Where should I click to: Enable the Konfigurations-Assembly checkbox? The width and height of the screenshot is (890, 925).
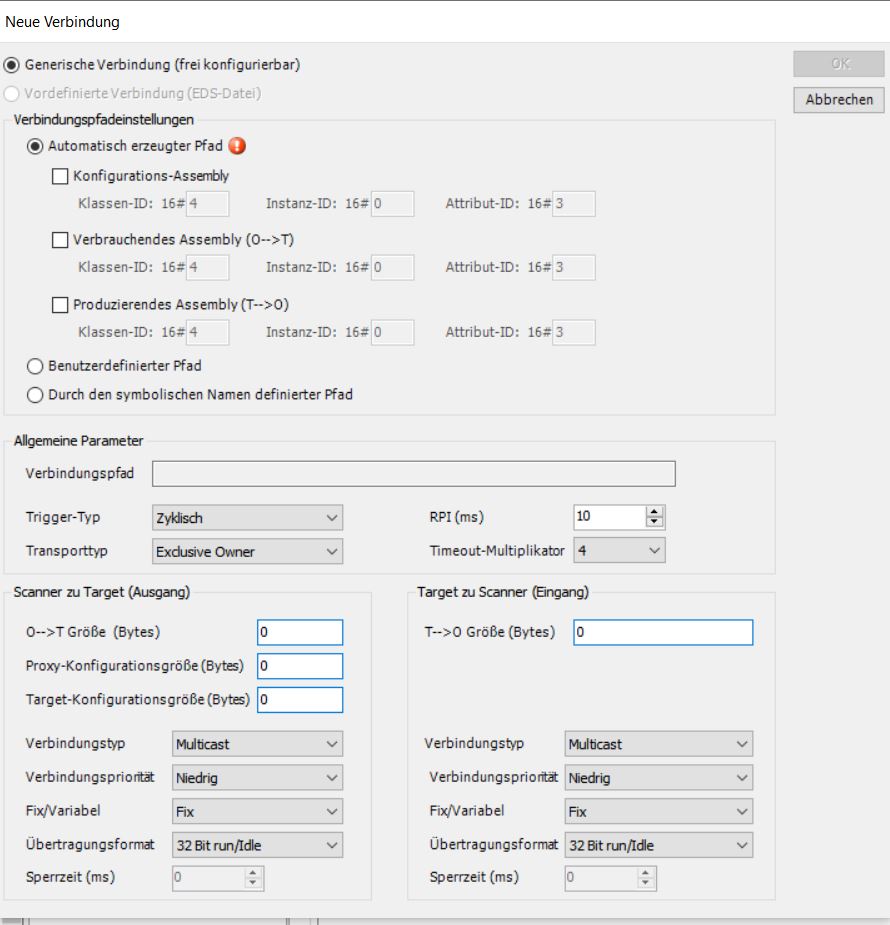point(60,176)
